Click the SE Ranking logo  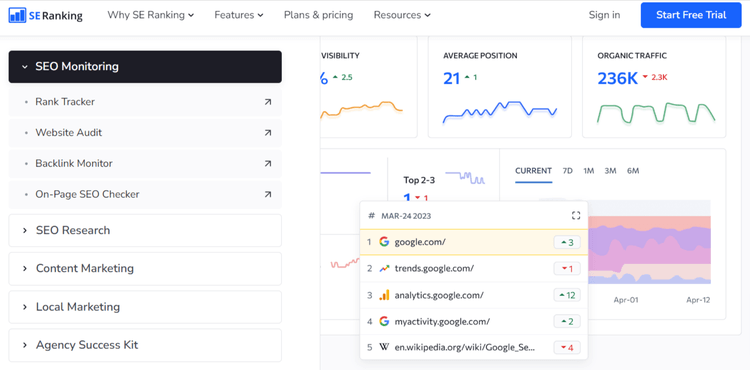point(45,15)
